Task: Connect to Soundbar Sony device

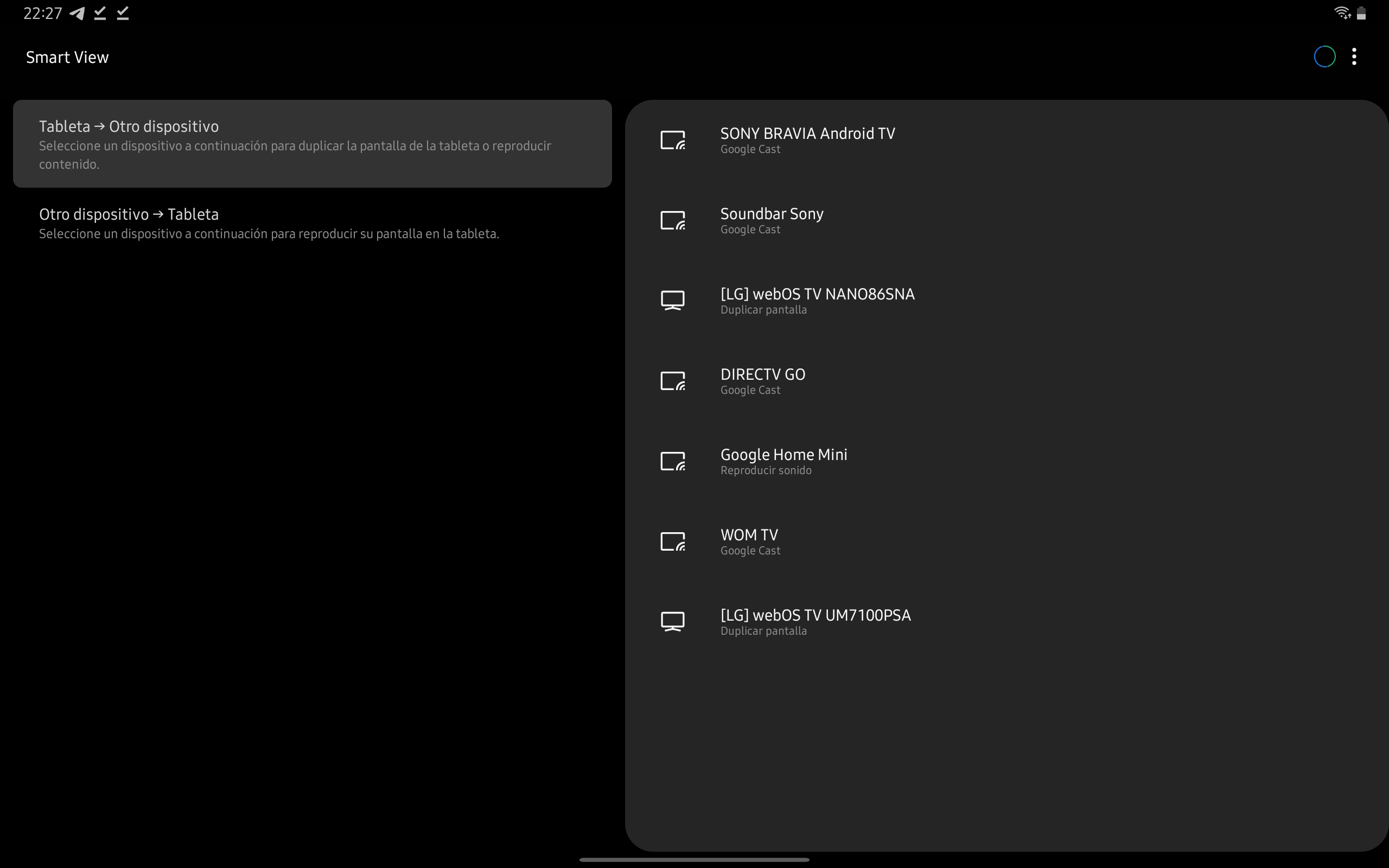Action: 772,220
